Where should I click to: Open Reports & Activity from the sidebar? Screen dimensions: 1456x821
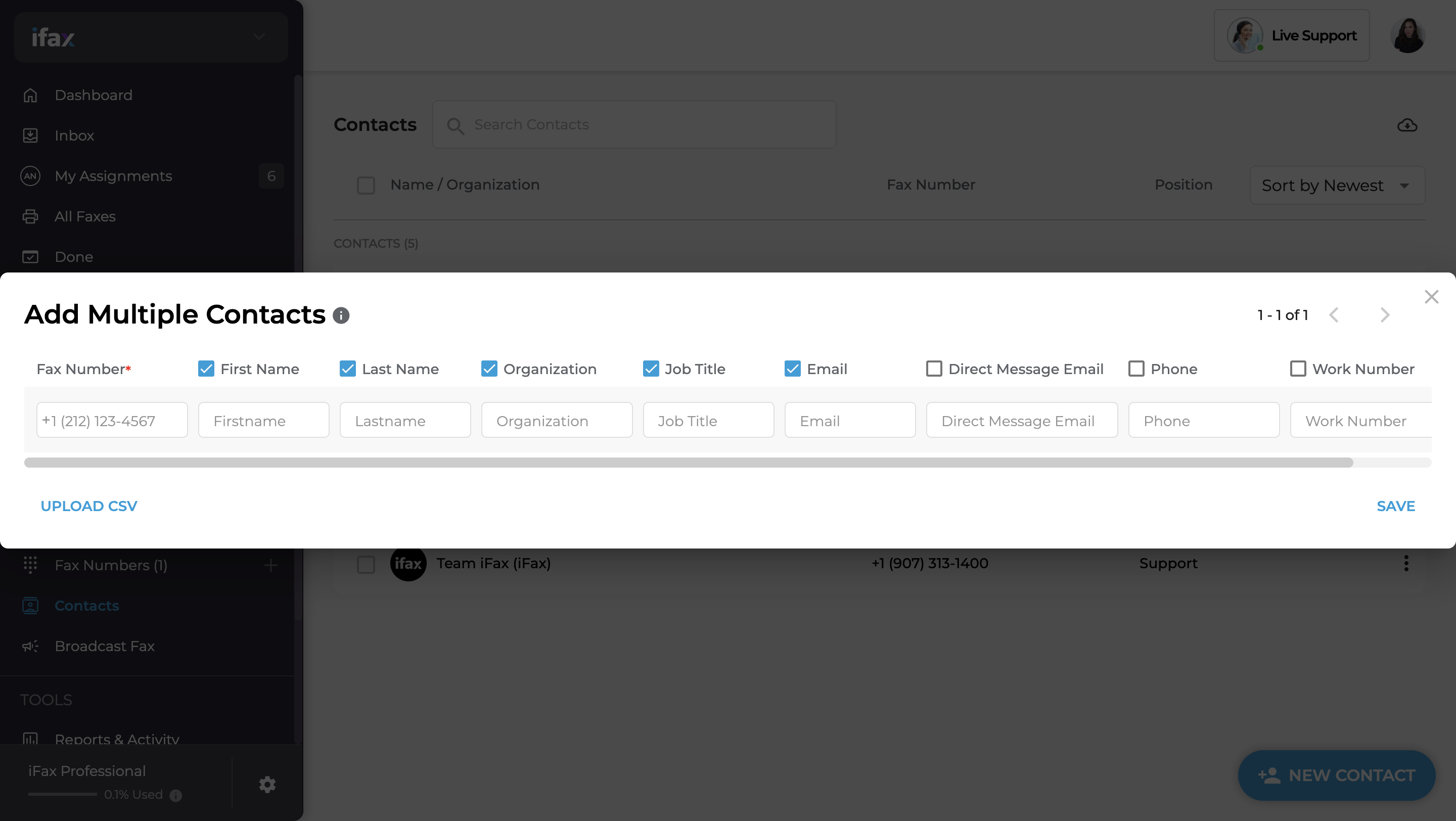pos(116,739)
